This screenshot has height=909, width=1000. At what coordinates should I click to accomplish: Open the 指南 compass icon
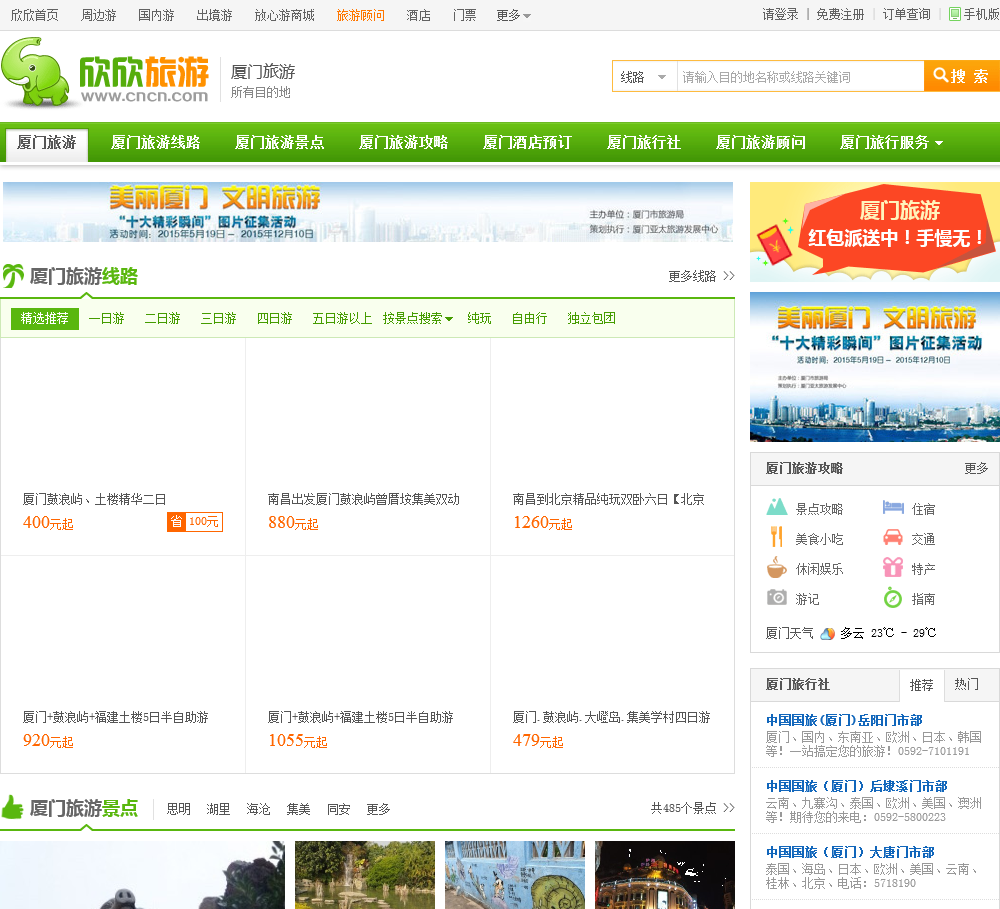click(893, 598)
